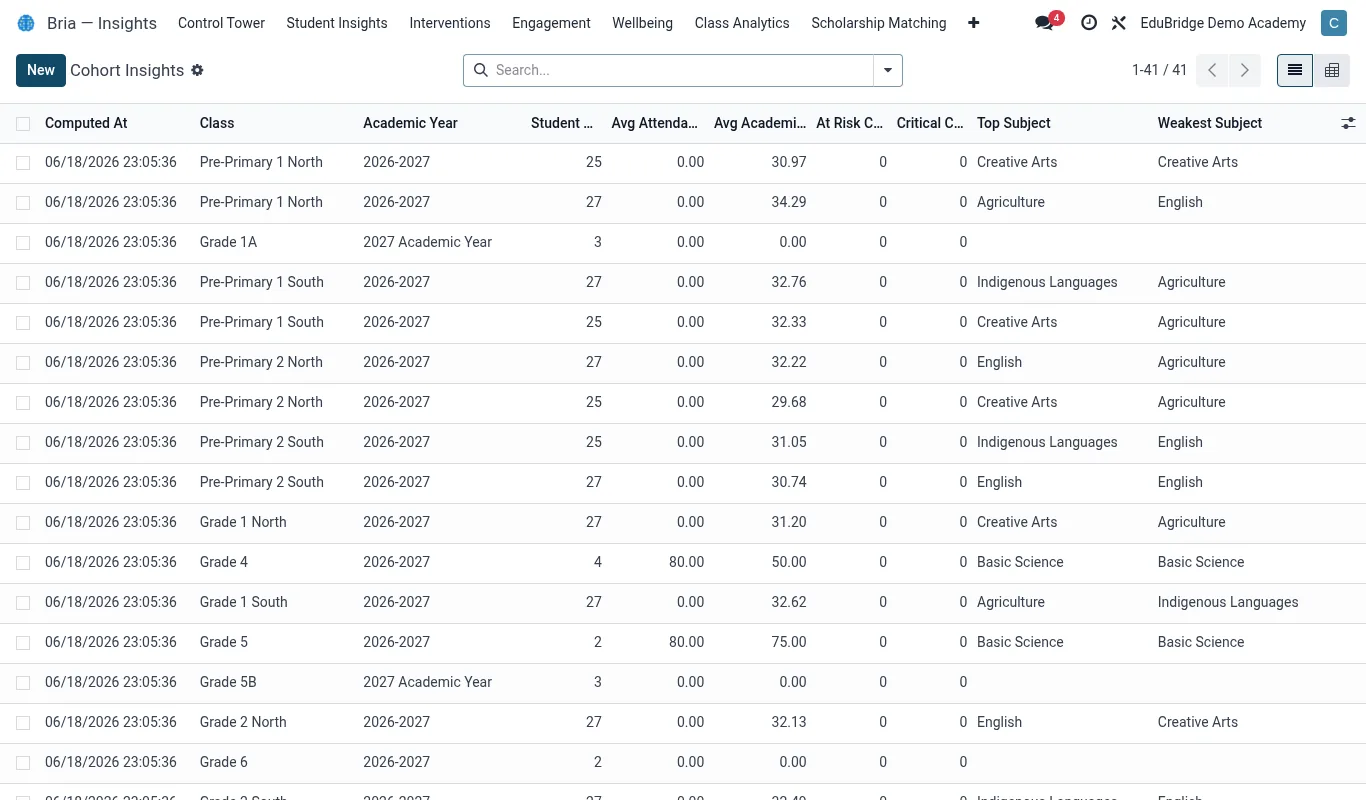Go to the previous page of records
The width and height of the screenshot is (1366, 800).
click(1212, 70)
